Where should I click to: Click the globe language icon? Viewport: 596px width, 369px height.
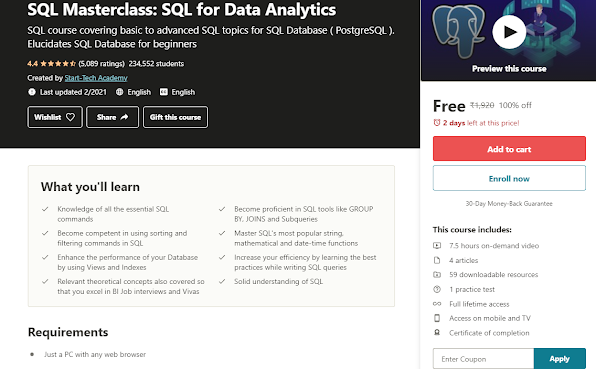point(119,92)
